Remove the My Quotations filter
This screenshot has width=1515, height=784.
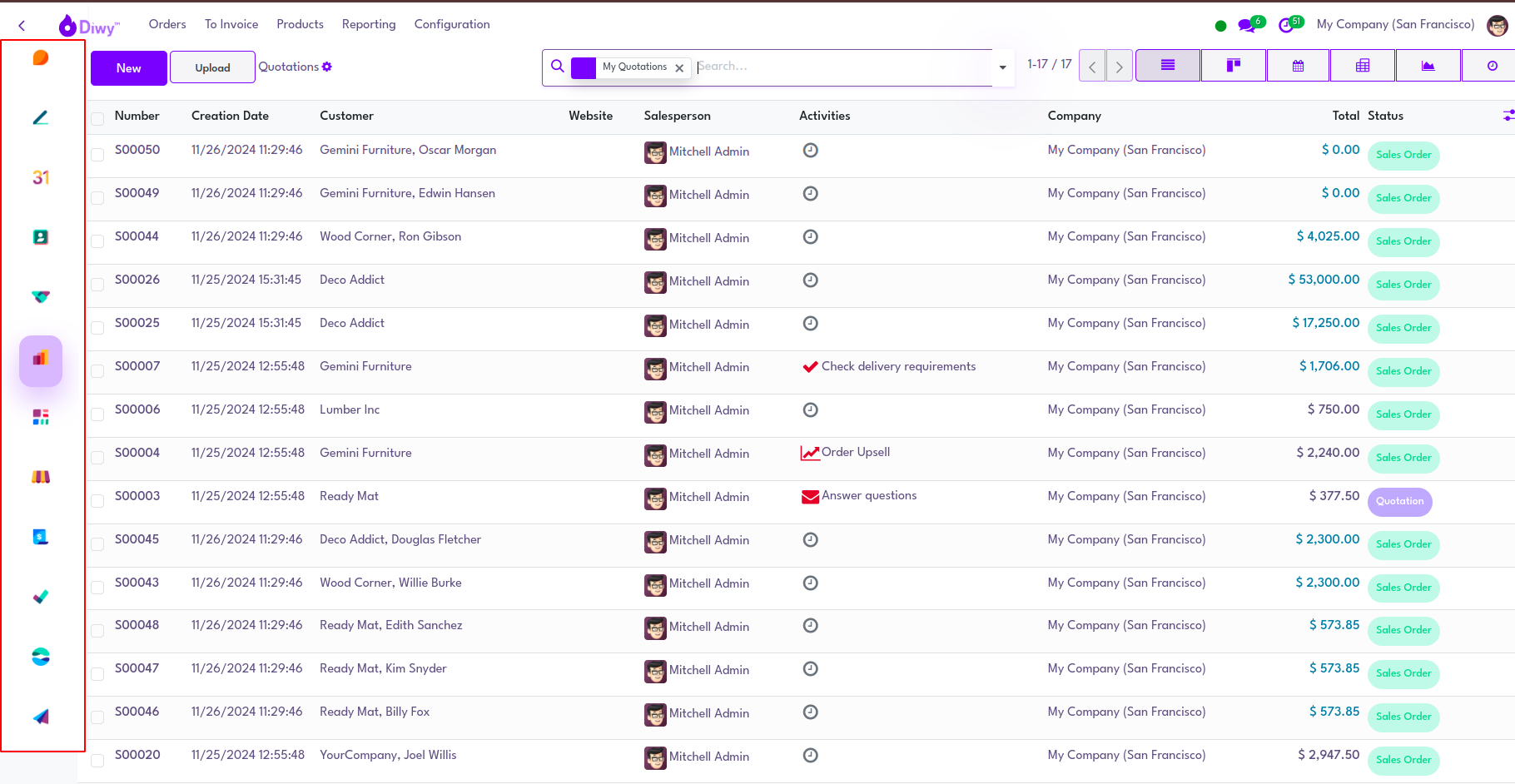[x=680, y=68]
